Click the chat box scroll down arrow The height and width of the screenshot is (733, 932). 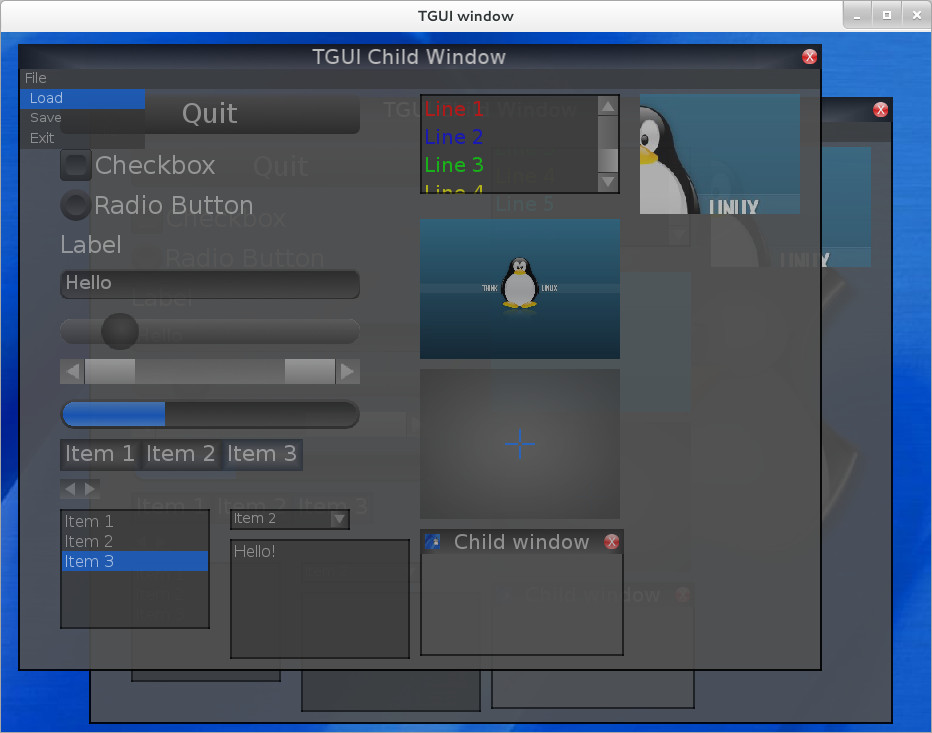pos(607,182)
